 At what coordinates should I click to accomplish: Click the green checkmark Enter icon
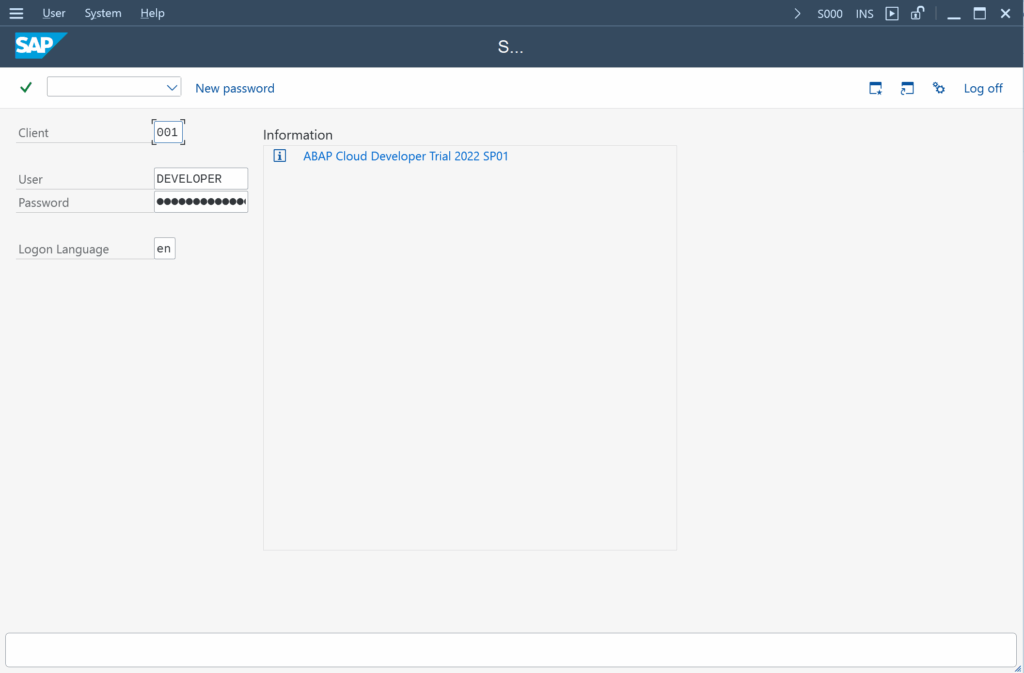pos(26,87)
